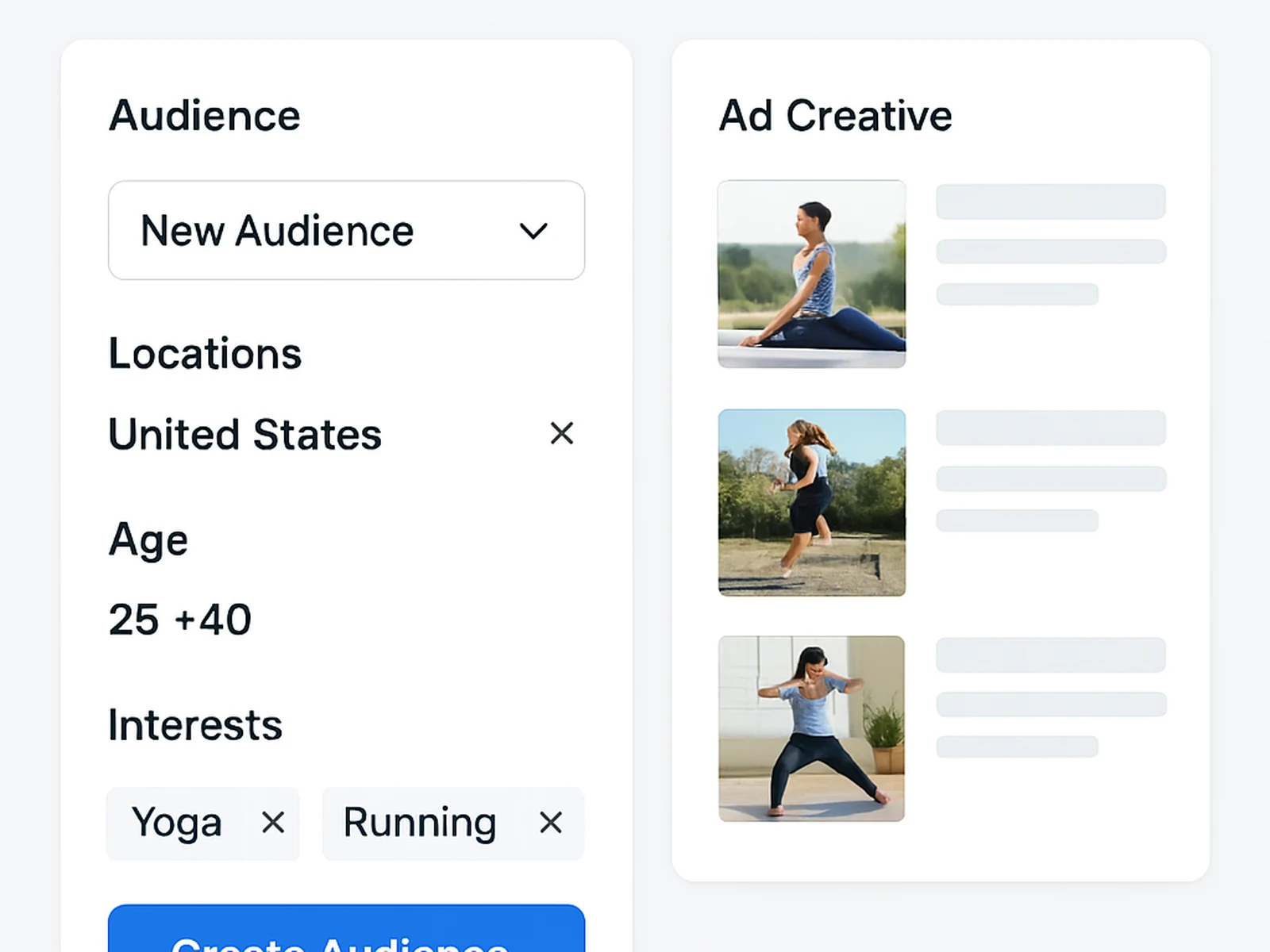The width and height of the screenshot is (1270, 952).
Task: Select the Running interest chip
Action: coord(418,823)
